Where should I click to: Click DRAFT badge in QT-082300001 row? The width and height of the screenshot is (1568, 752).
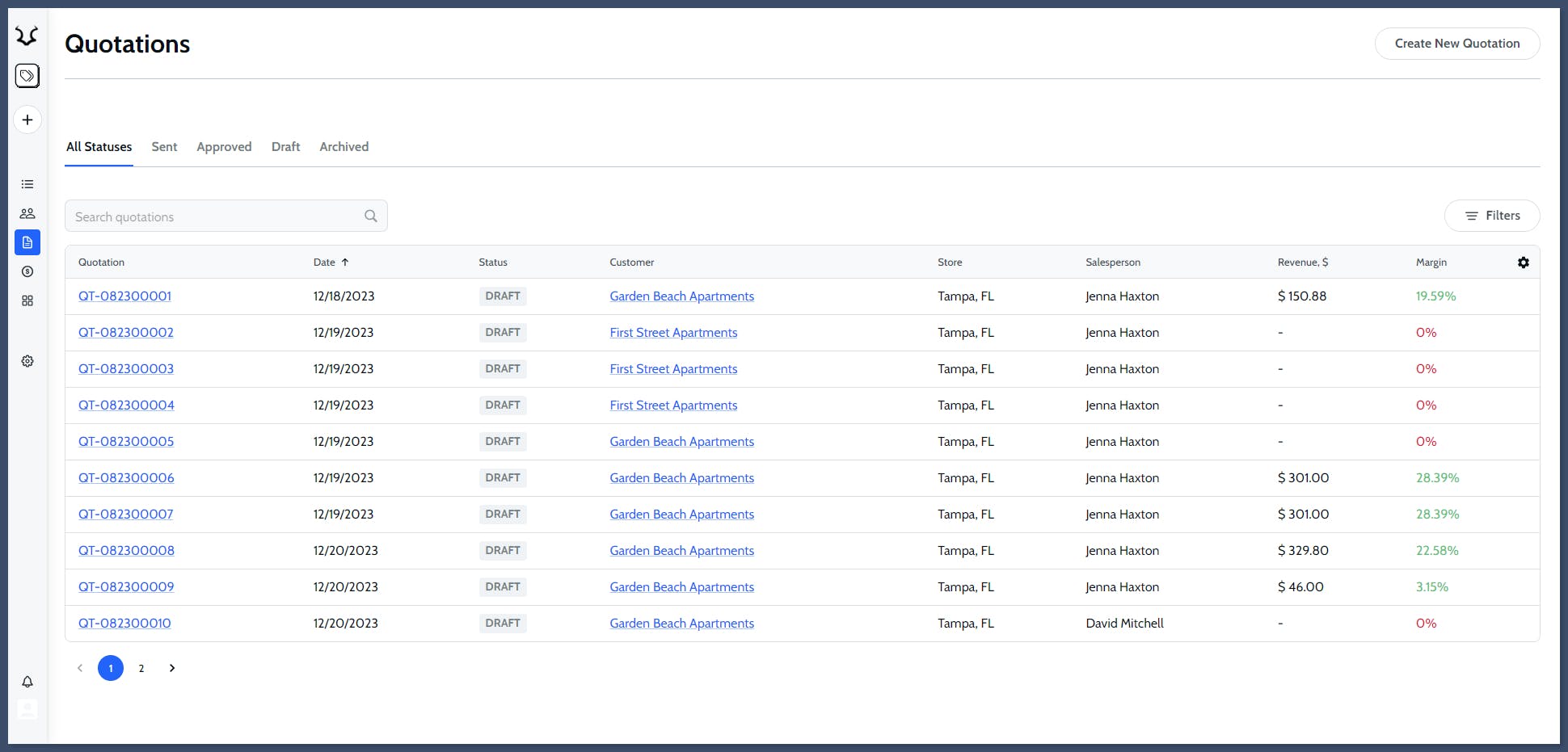click(x=503, y=296)
